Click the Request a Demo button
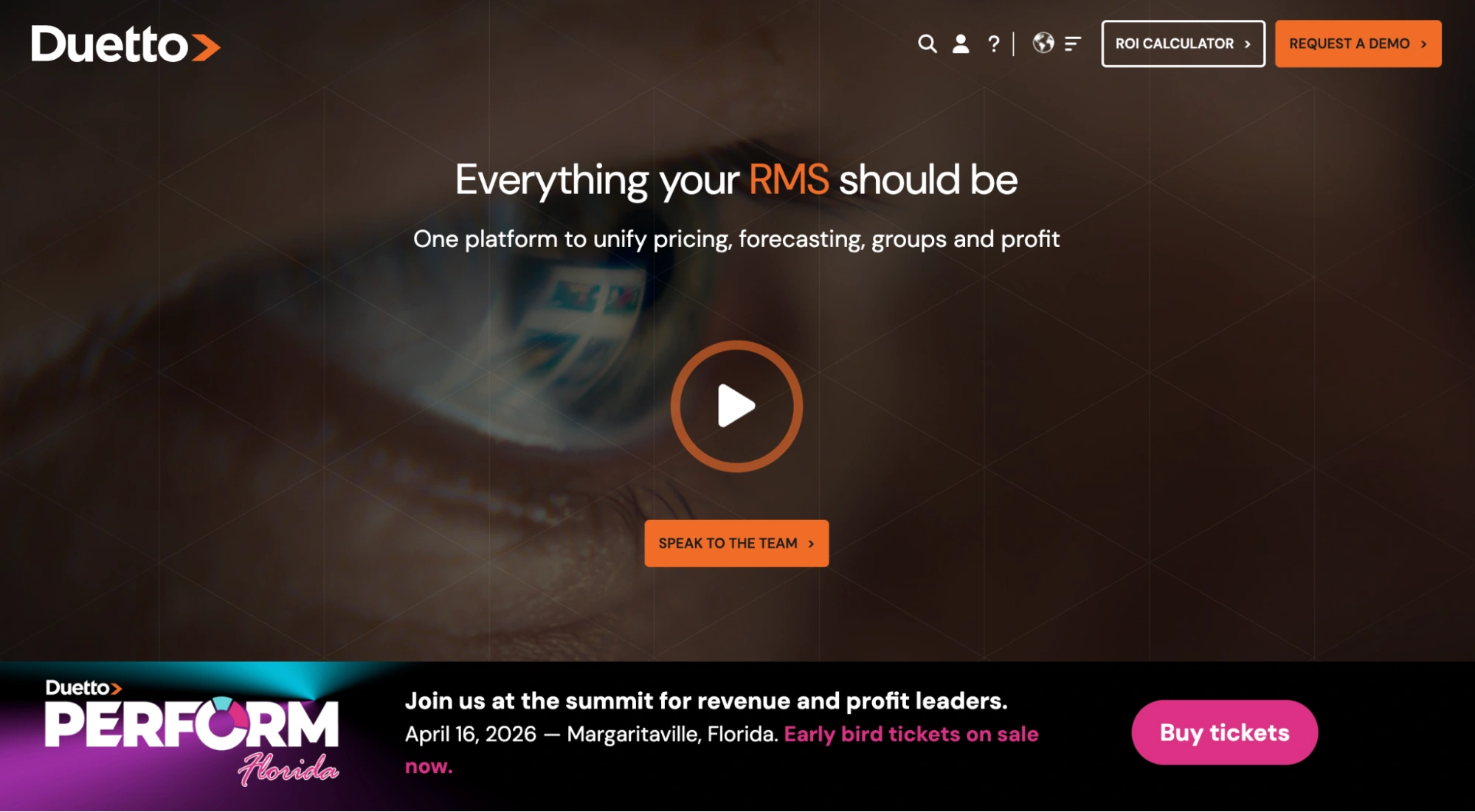 (1358, 44)
